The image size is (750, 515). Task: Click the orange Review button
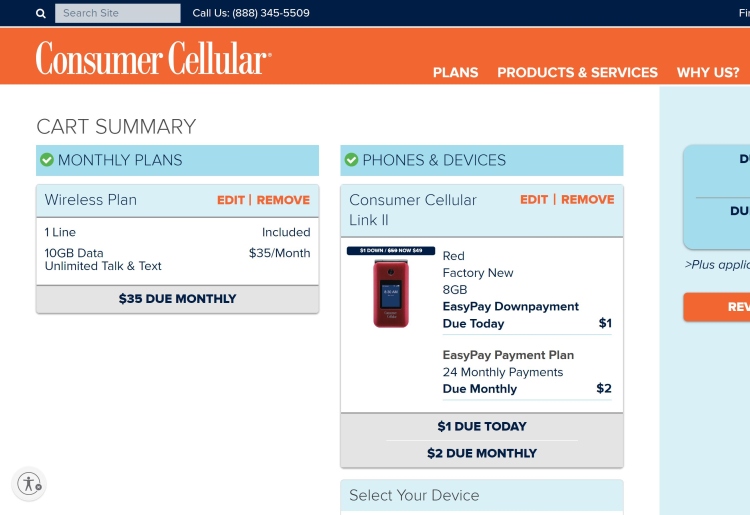click(718, 307)
